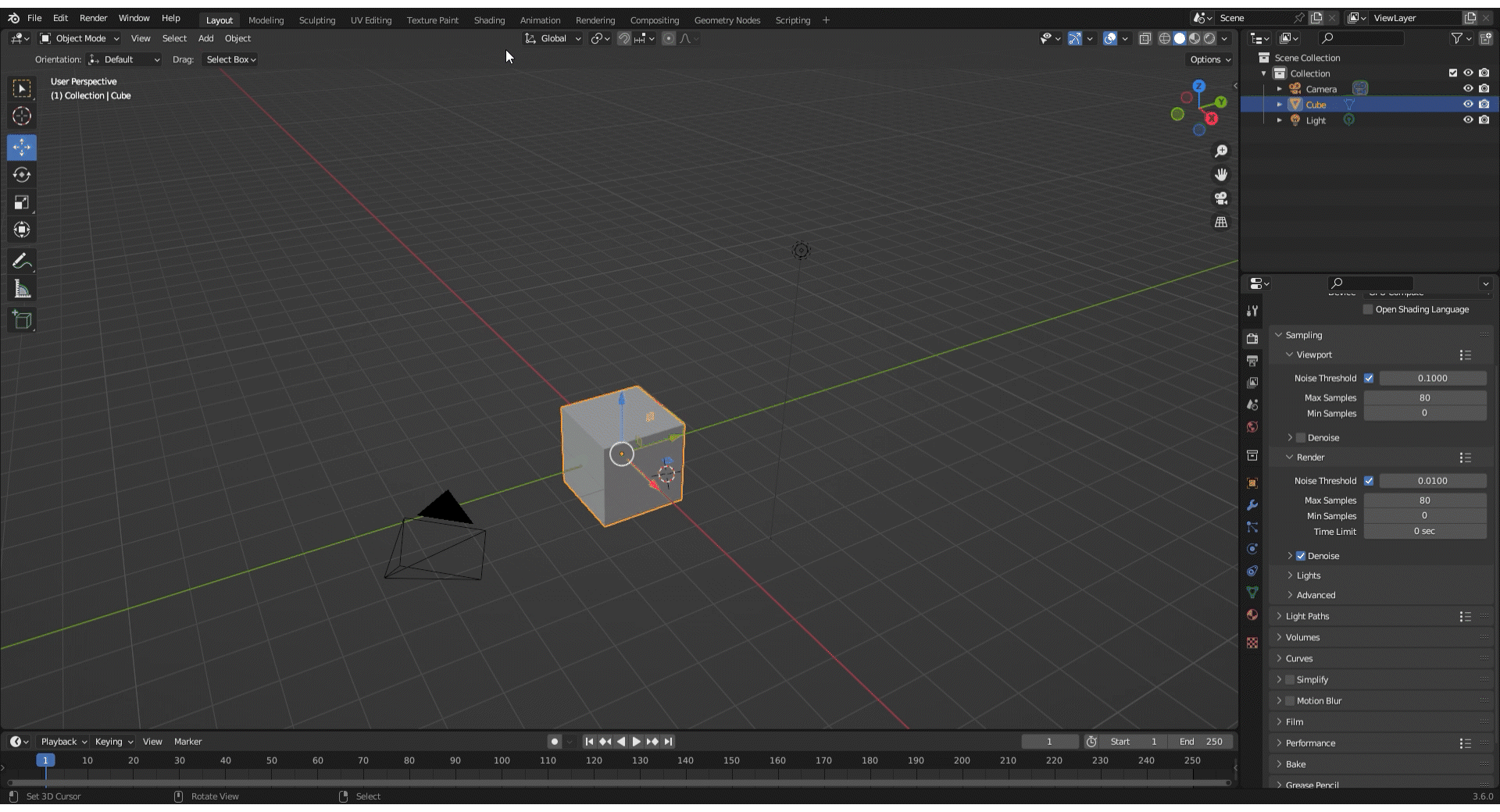
Task: Switch to the Shading workspace tab
Action: coord(489,20)
